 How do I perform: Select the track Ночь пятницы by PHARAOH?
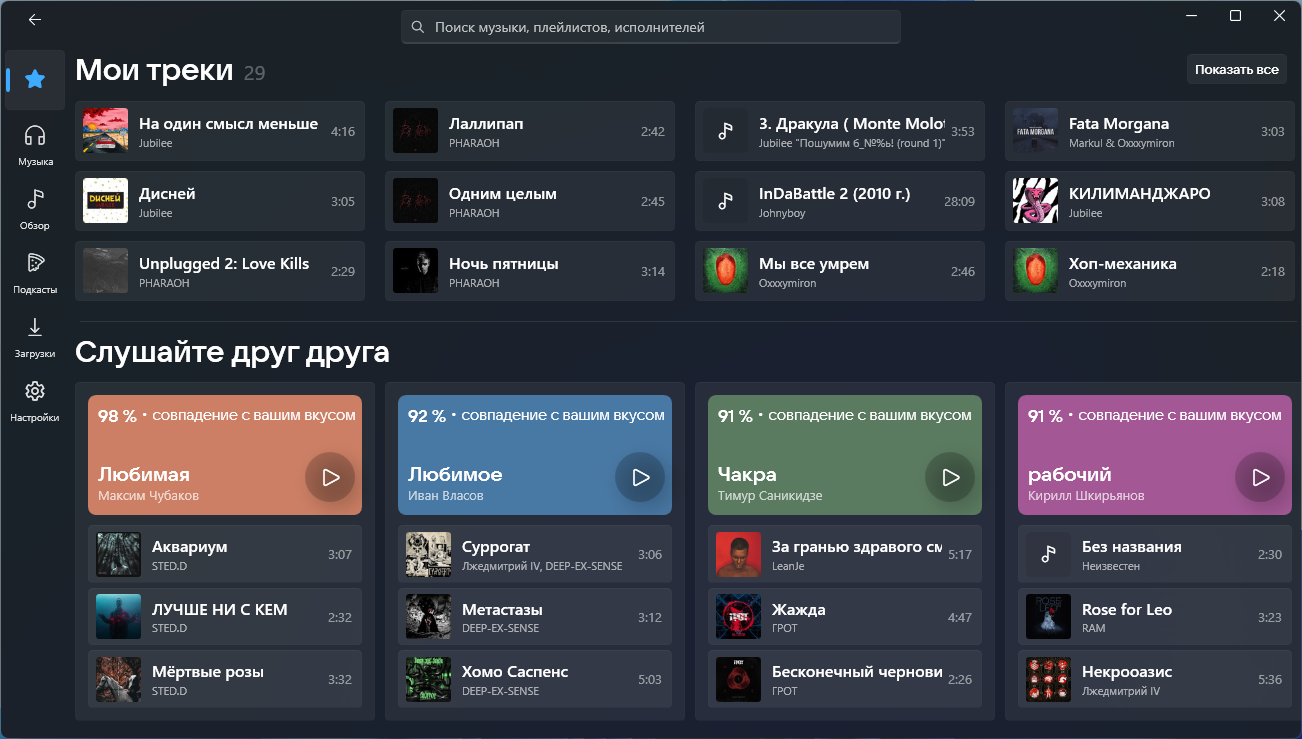pyautogui.click(x=530, y=271)
